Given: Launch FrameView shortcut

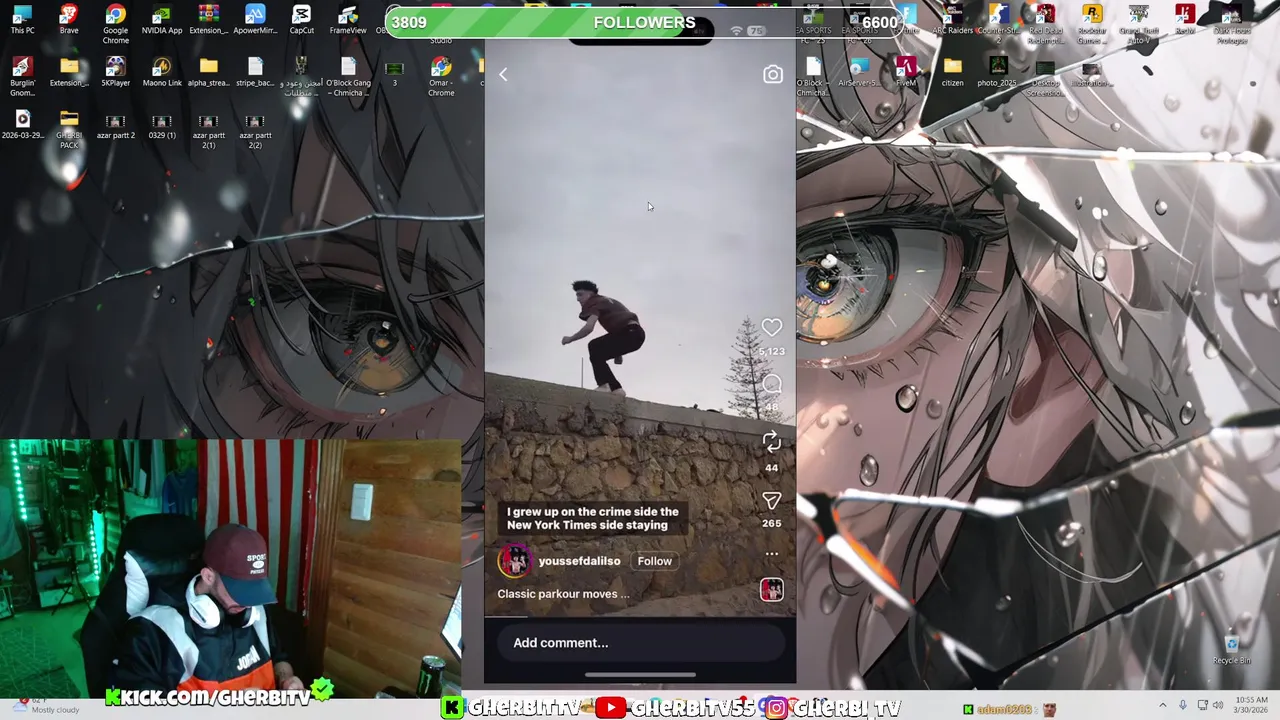Looking at the screenshot, I should pos(348,19).
